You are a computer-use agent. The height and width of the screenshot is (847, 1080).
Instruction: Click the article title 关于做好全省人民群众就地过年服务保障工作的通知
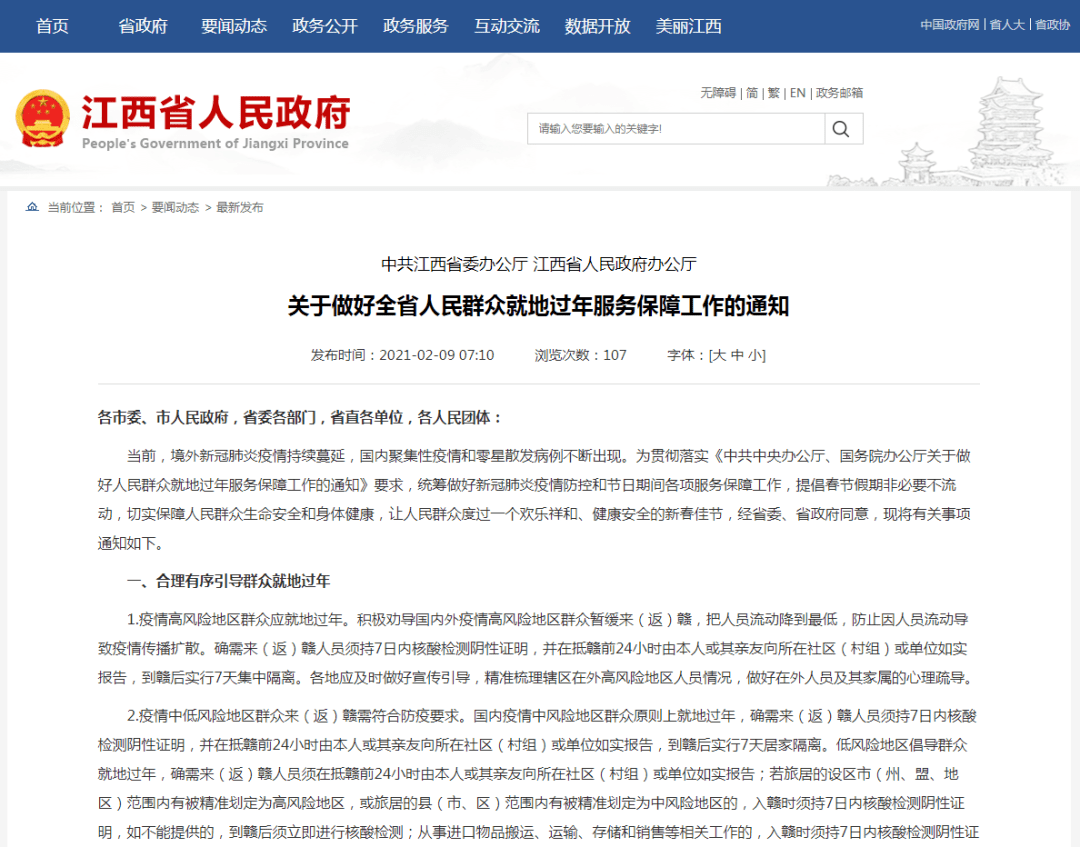[538, 306]
